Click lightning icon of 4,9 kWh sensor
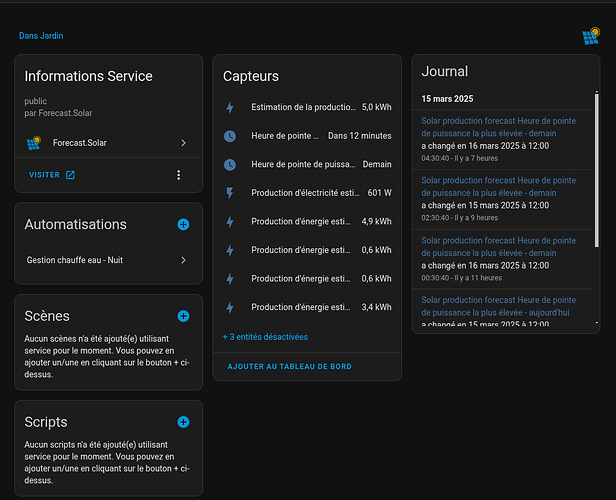This screenshot has height=500, width=616. pos(230,222)
